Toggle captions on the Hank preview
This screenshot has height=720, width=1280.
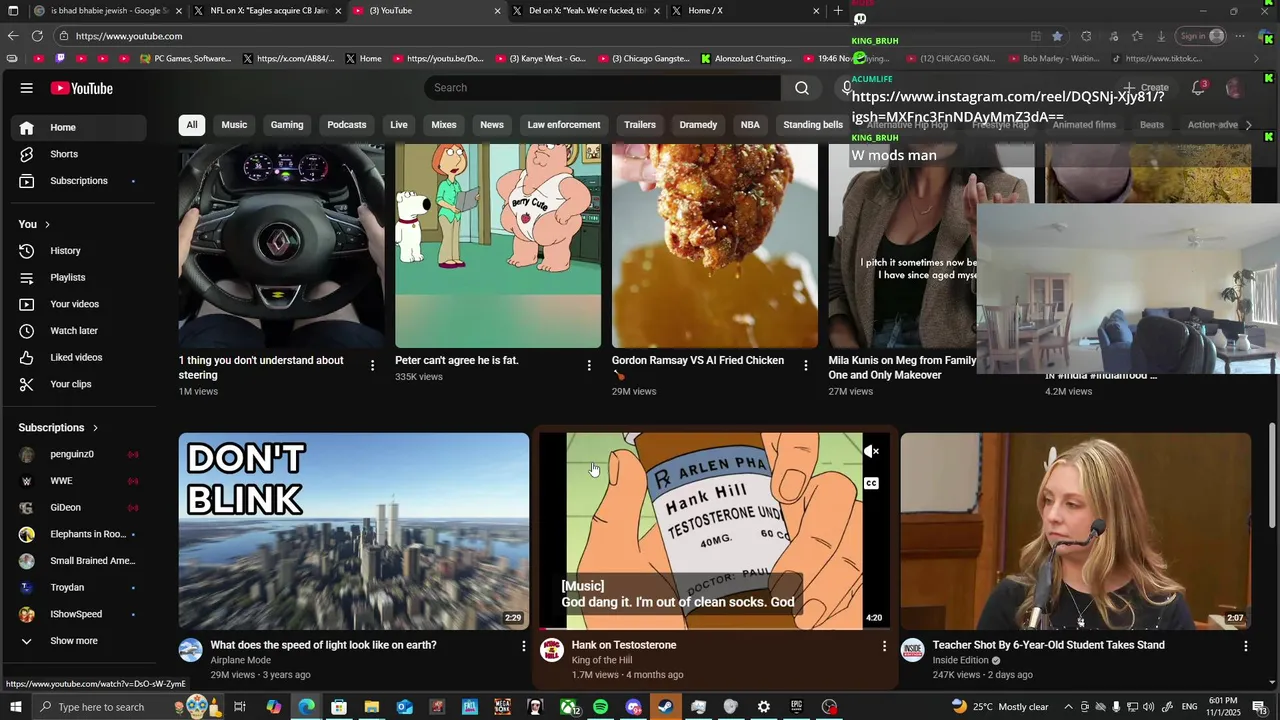[871, 484]
